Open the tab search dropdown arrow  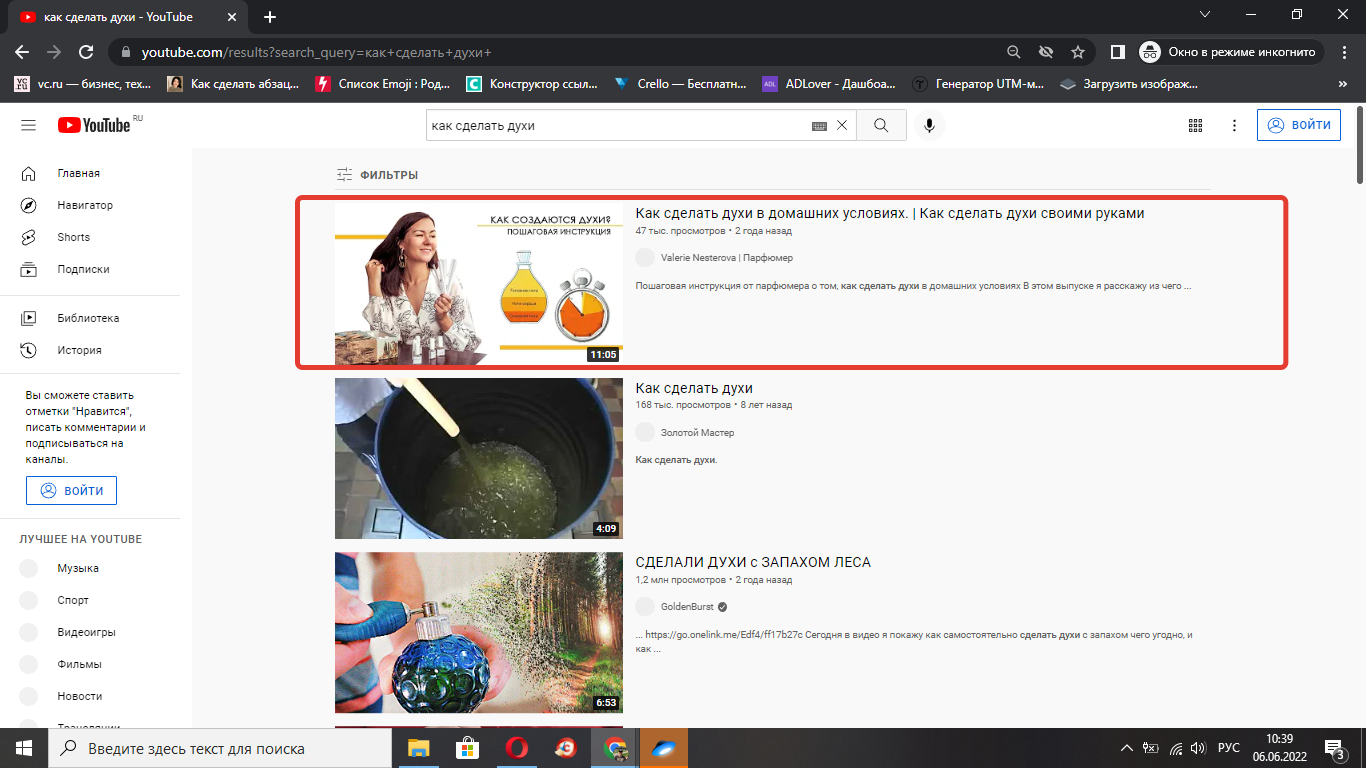tap(1204, 15)
